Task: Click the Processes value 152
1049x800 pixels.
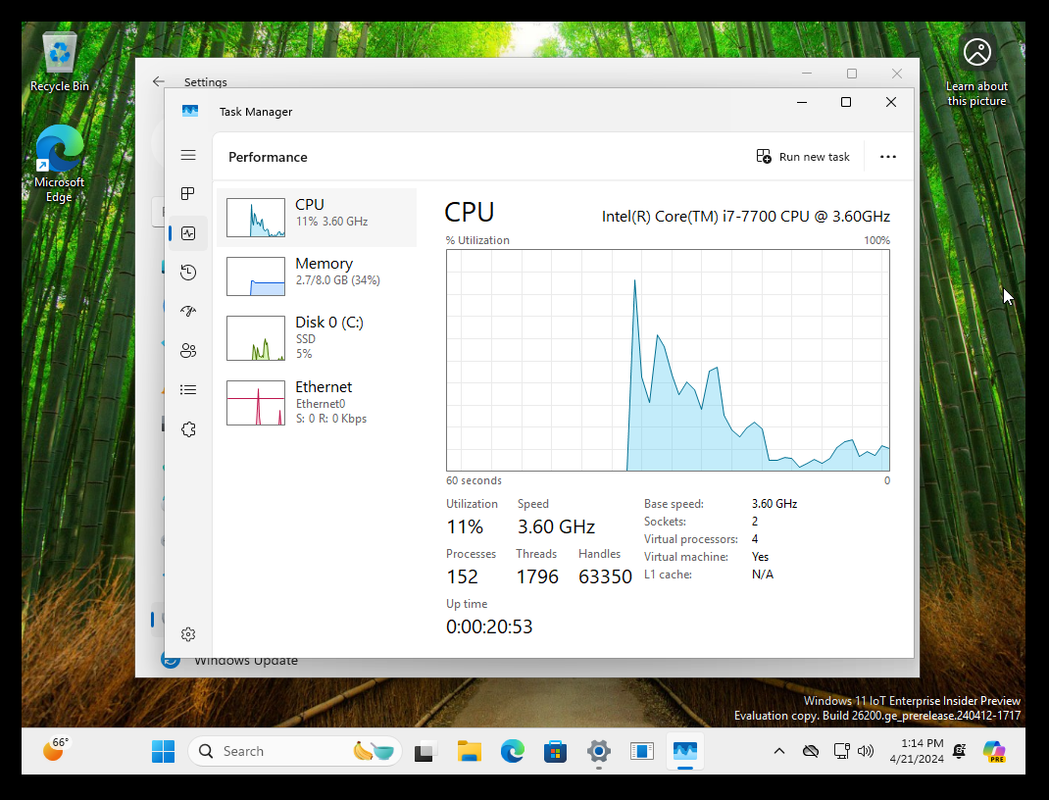Action: click(462, 577)
